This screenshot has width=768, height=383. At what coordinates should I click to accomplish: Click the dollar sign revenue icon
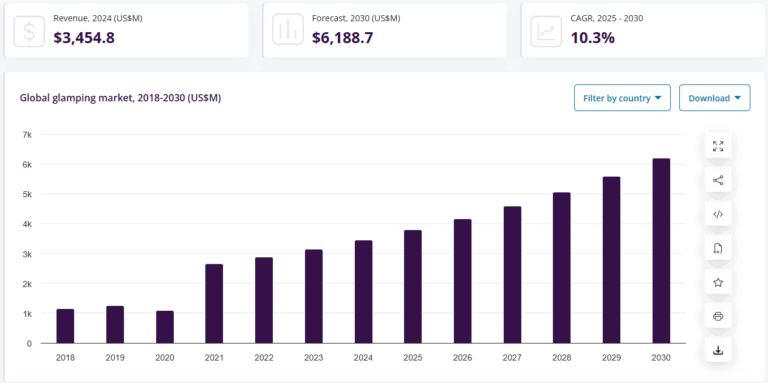pos(29,31)
